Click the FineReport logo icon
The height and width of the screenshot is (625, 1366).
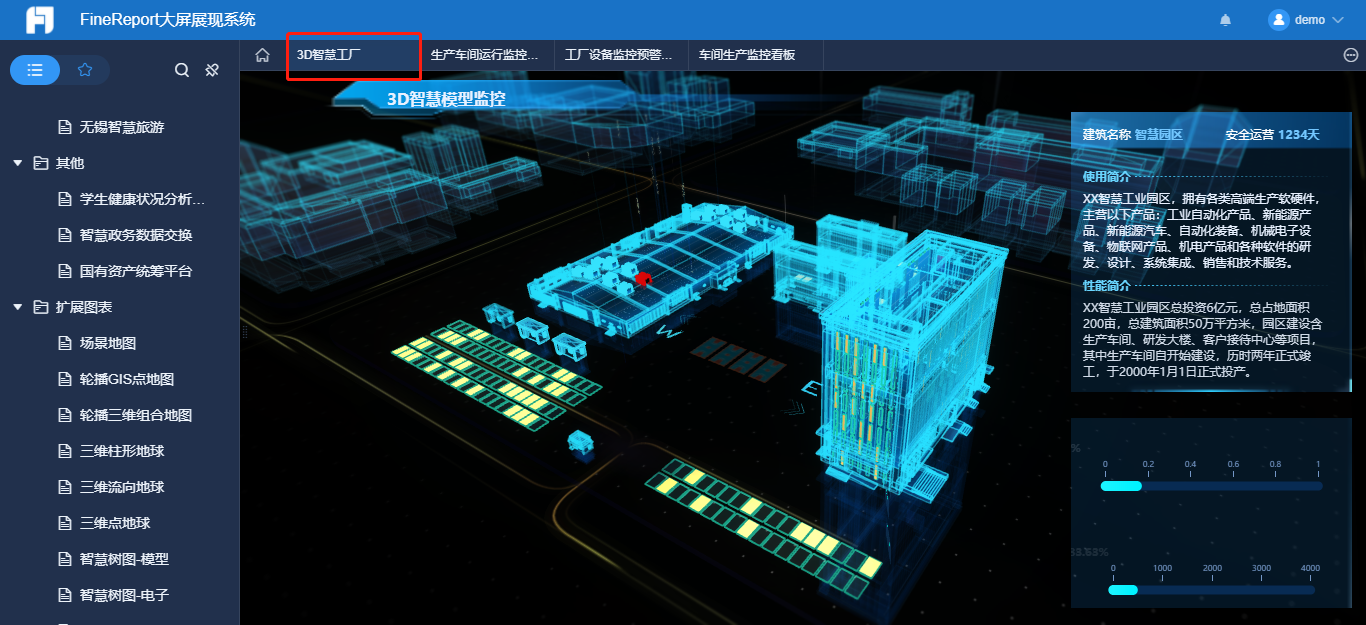(39, 20)
